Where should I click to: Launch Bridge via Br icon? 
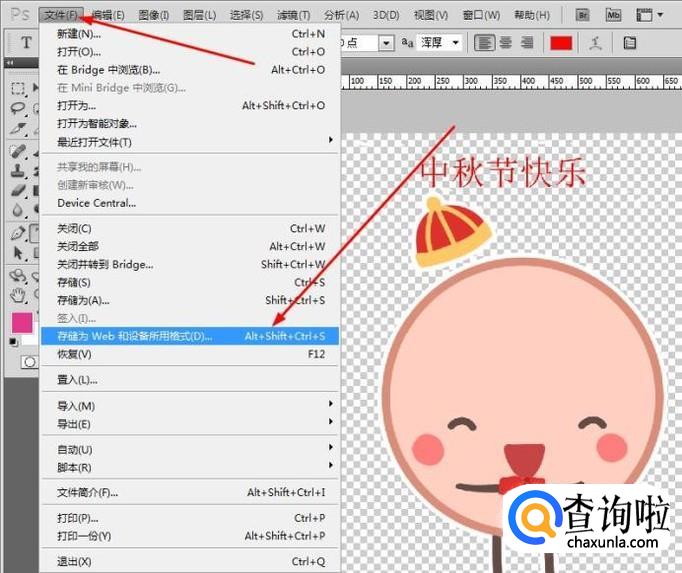[582, 15]
